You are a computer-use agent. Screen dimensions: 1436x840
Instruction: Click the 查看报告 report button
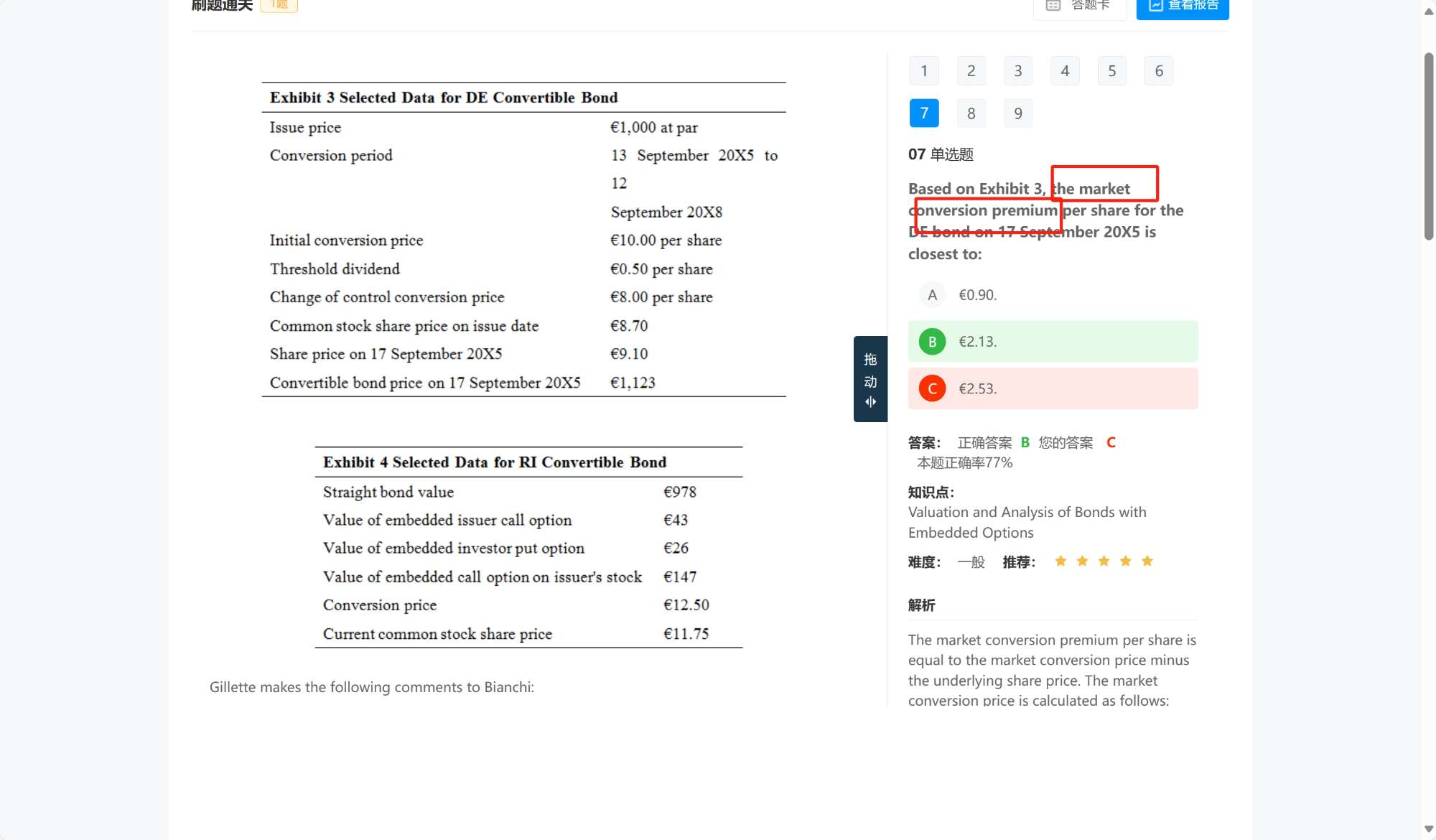point(1183,6)
